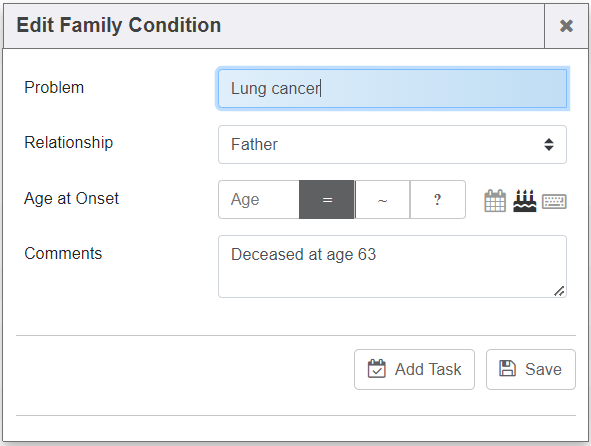Select the approximate age tilde toggle
The width and height of the screenshot is (591, 446).
(382, 199)
